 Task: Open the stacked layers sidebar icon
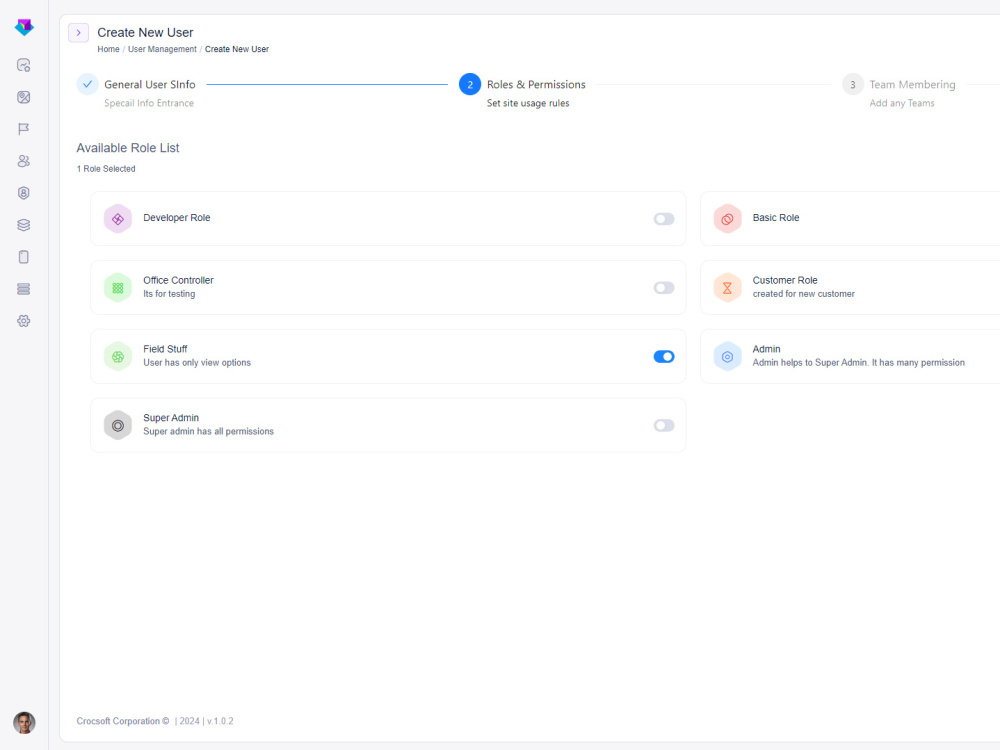click(x=24, y=224)
